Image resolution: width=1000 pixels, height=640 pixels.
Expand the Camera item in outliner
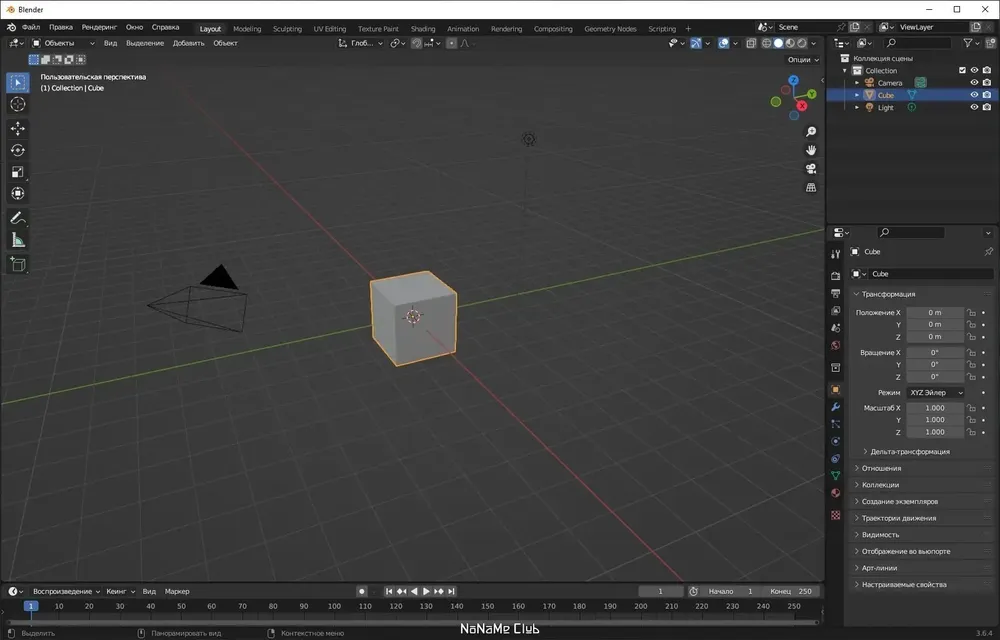pos(857,83)
